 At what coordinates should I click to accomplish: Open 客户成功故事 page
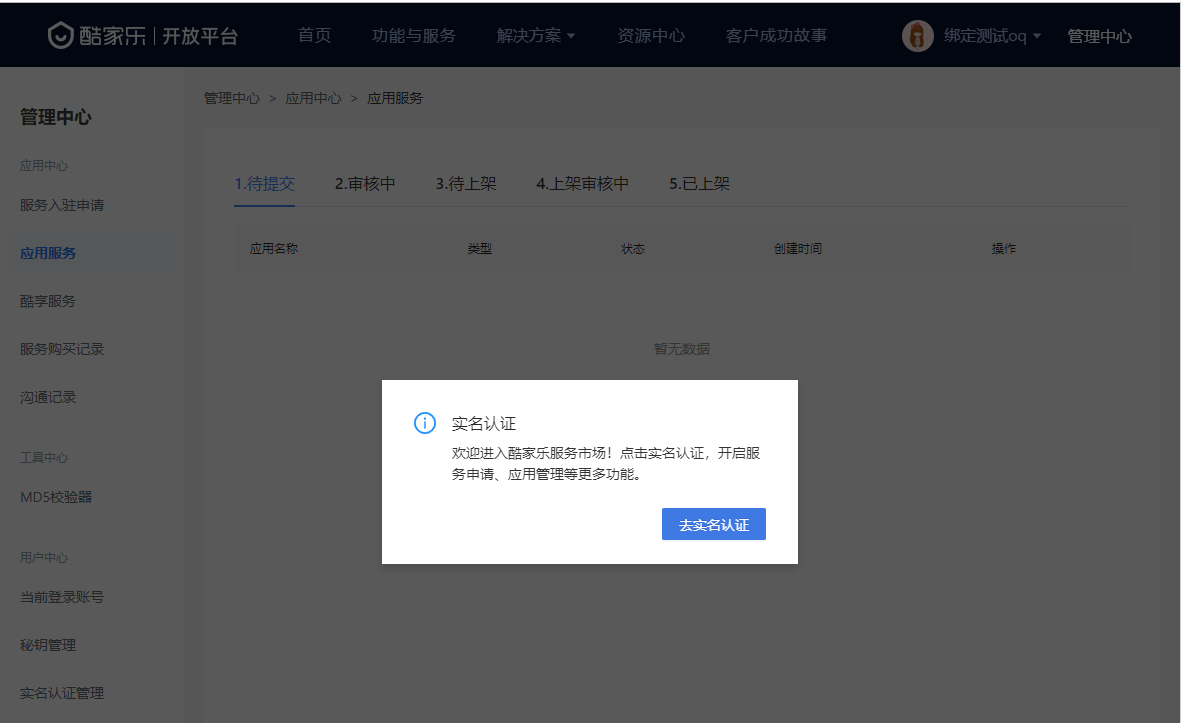(776, 36)
